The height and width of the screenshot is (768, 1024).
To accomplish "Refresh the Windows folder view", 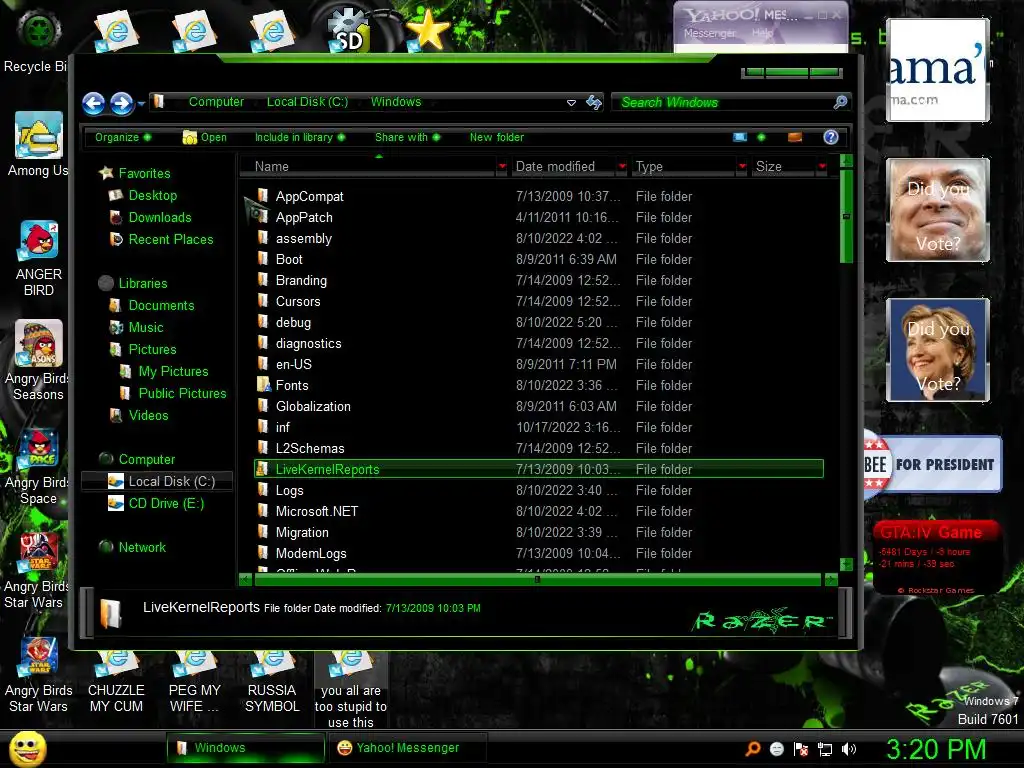I will click(594, 103).
